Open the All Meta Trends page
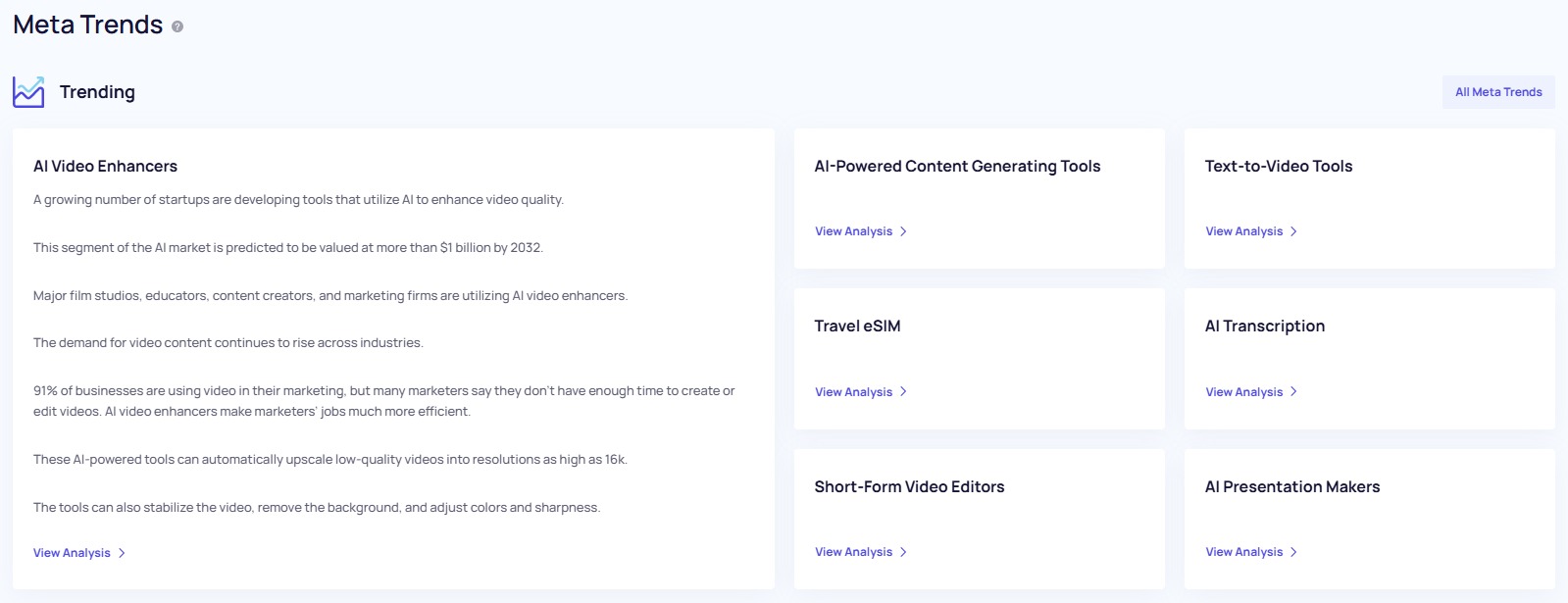Screen dimensions: 1568x603 [x=1497, y=91]
